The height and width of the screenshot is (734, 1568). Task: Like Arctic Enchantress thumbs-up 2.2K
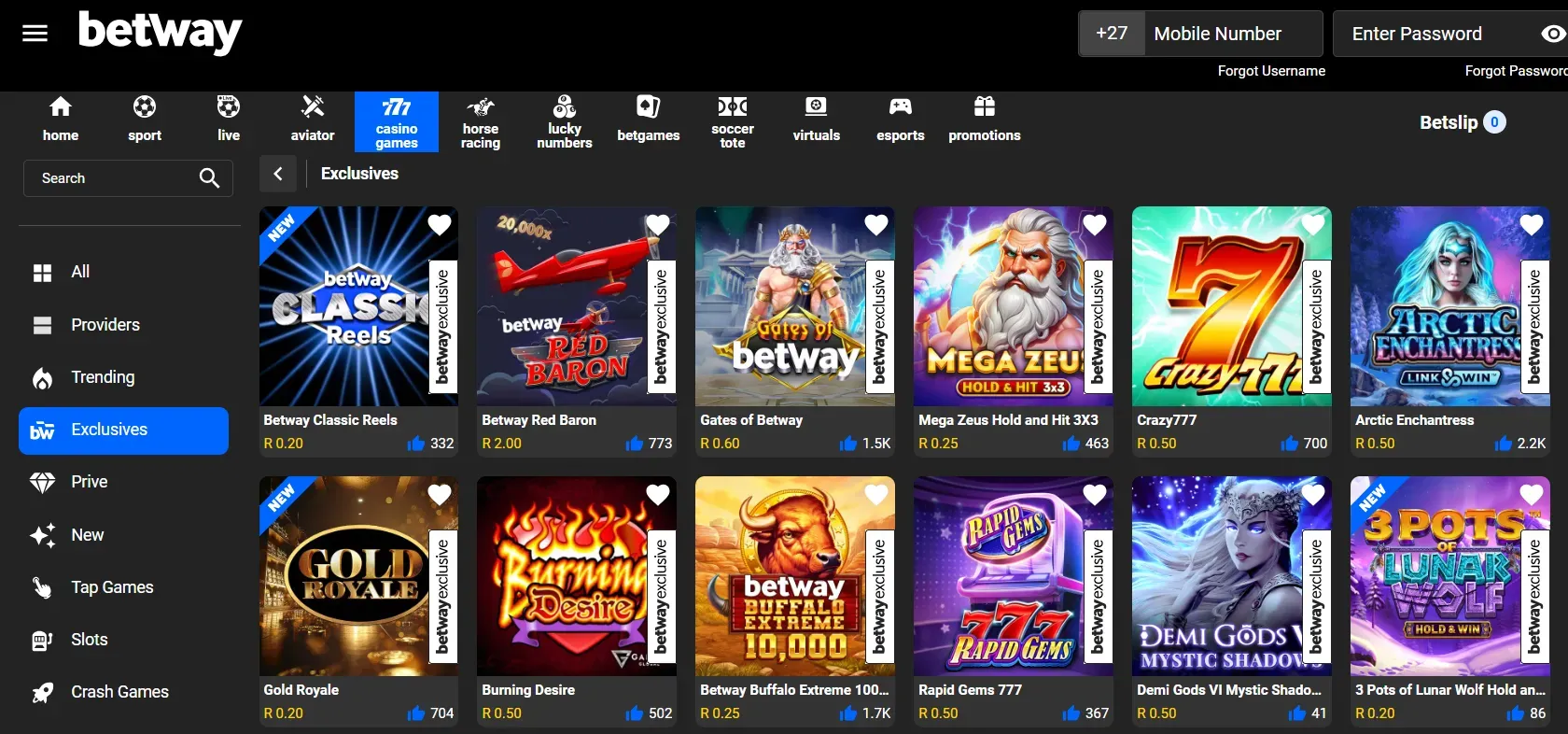pyautogui.click(x=1504, y=444)
